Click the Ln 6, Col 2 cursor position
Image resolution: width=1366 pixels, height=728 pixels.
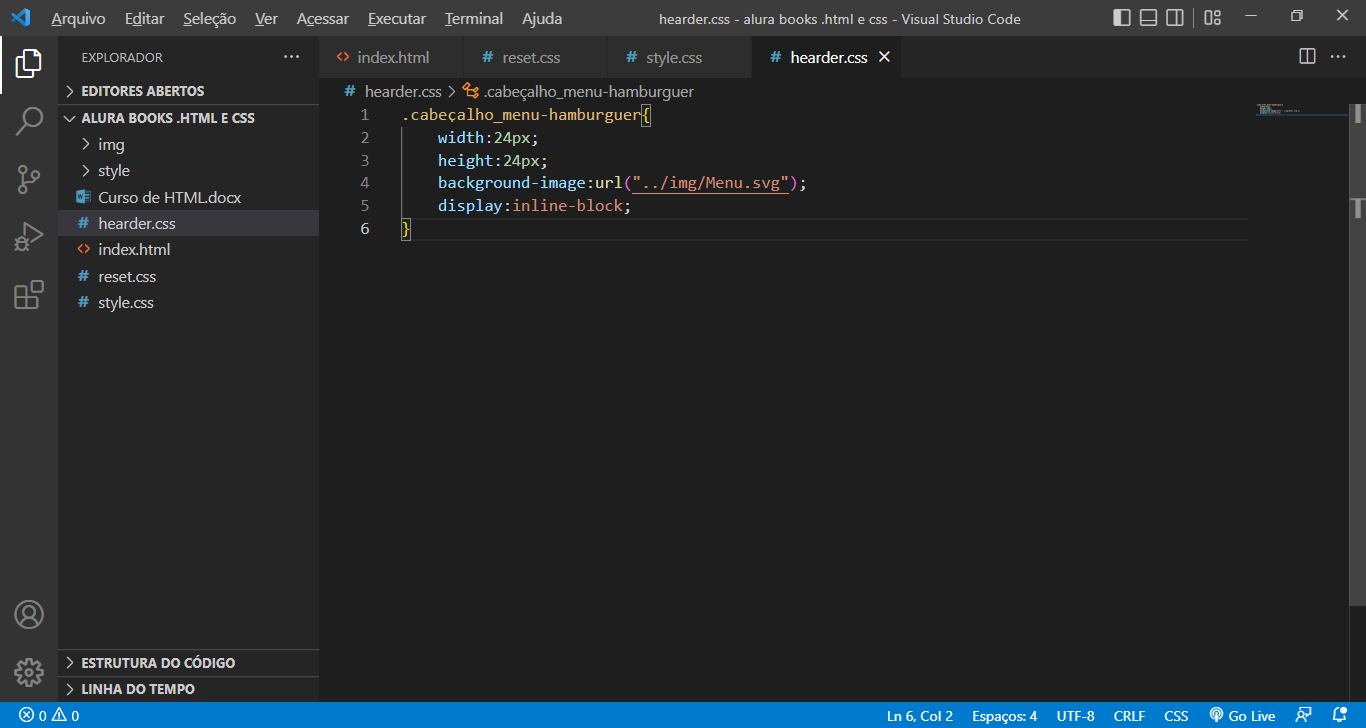click(920, 716)
